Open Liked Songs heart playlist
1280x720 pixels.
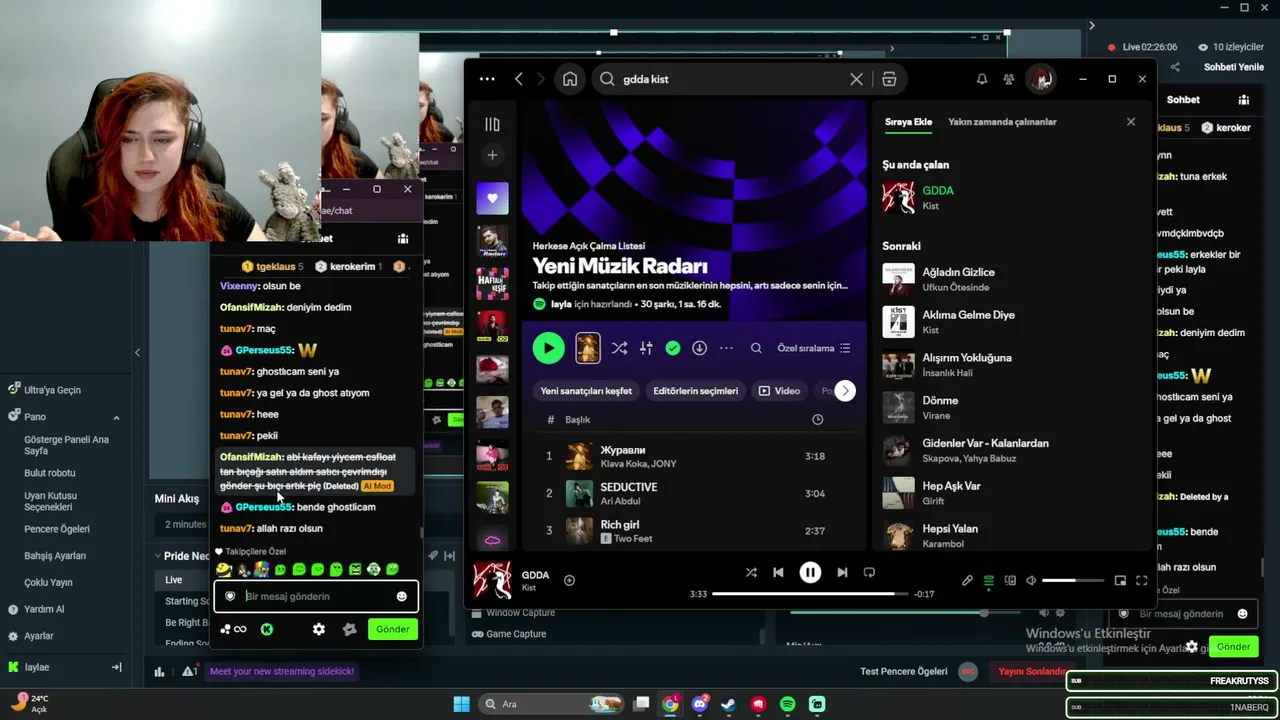(x=492, y=198)
